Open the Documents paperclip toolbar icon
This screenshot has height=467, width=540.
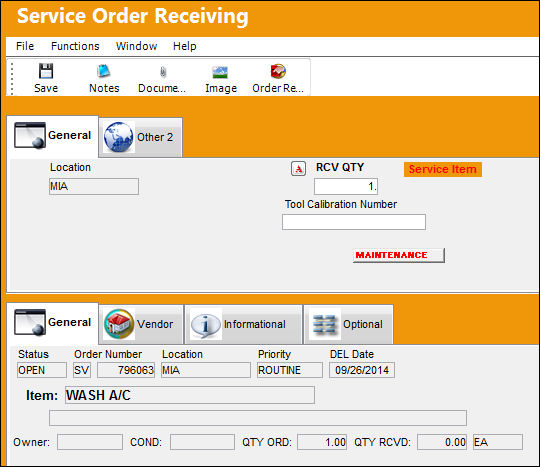pyautogui.click(x=163, y=72)
